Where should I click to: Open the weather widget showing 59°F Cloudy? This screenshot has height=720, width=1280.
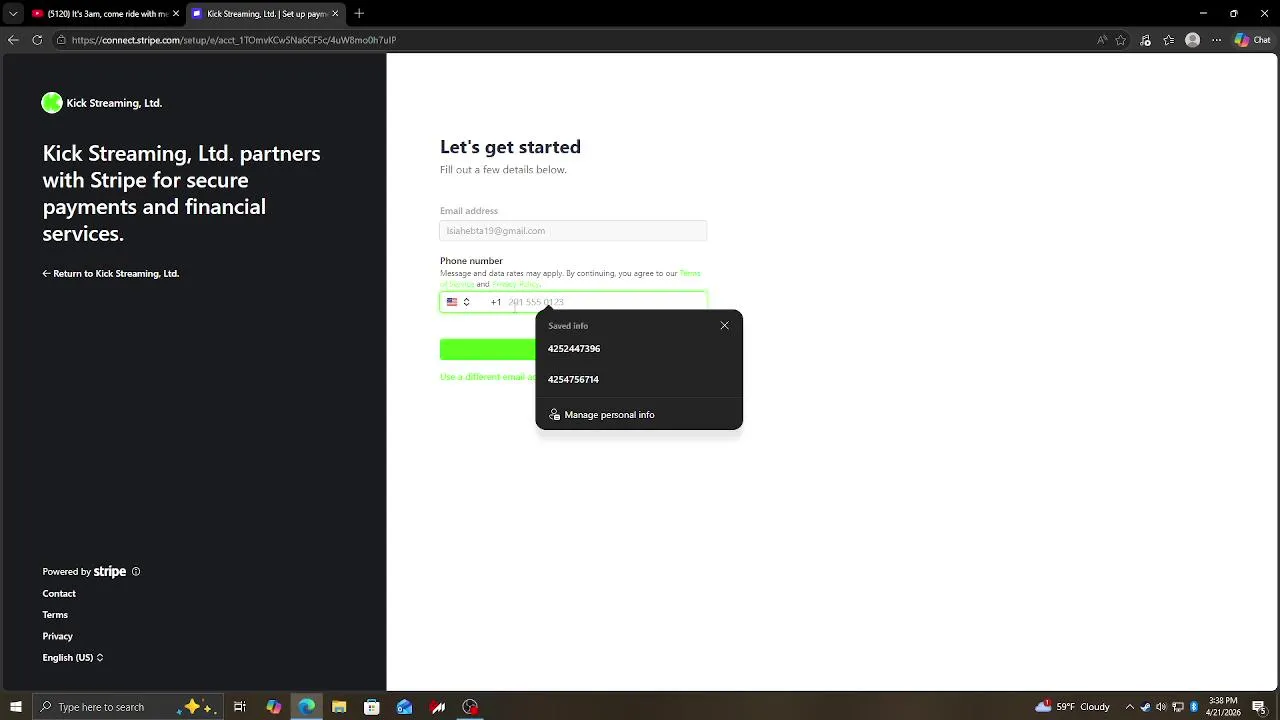point(1072,707)
